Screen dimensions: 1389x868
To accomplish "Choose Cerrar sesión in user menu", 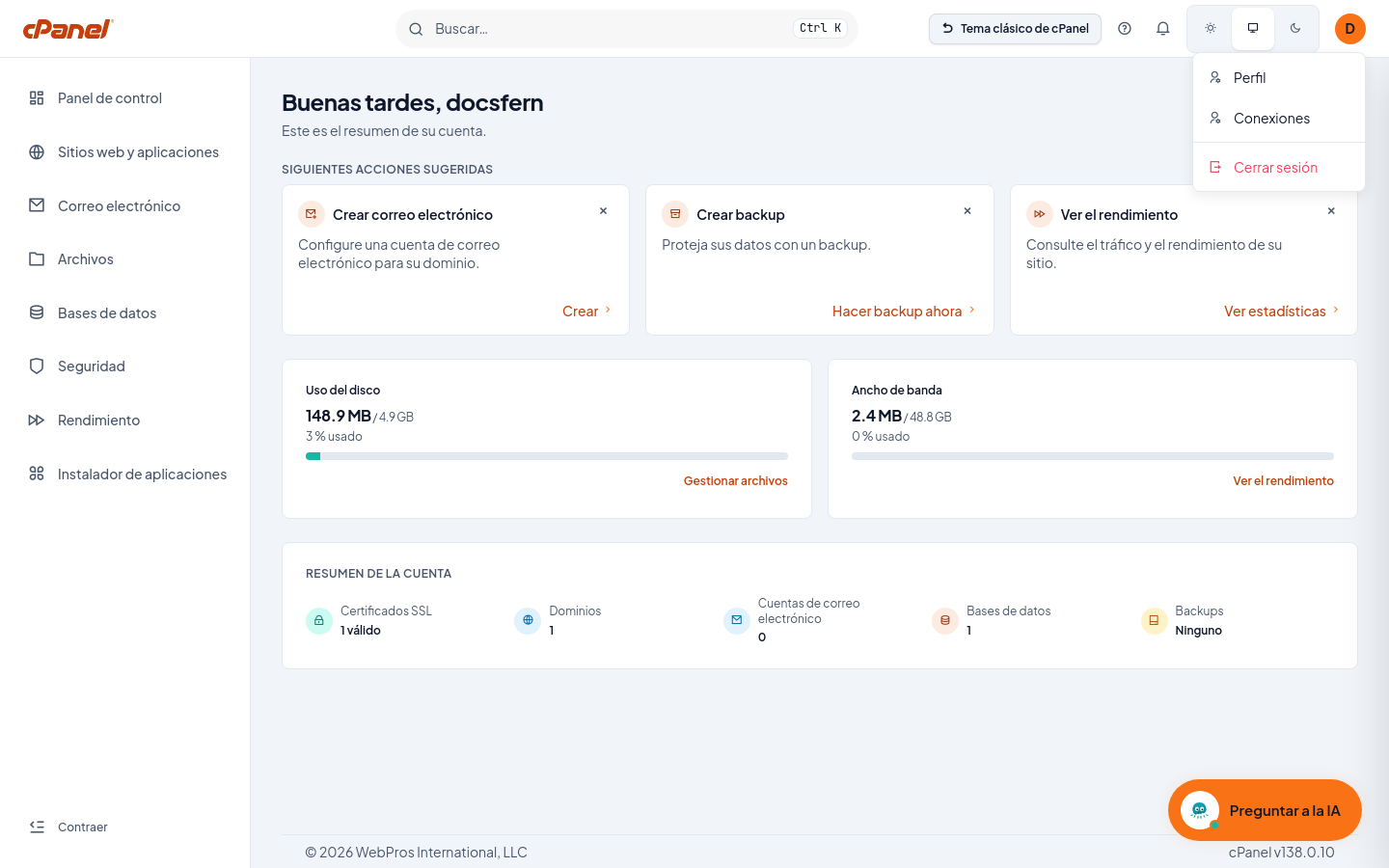I will 1279,168.
